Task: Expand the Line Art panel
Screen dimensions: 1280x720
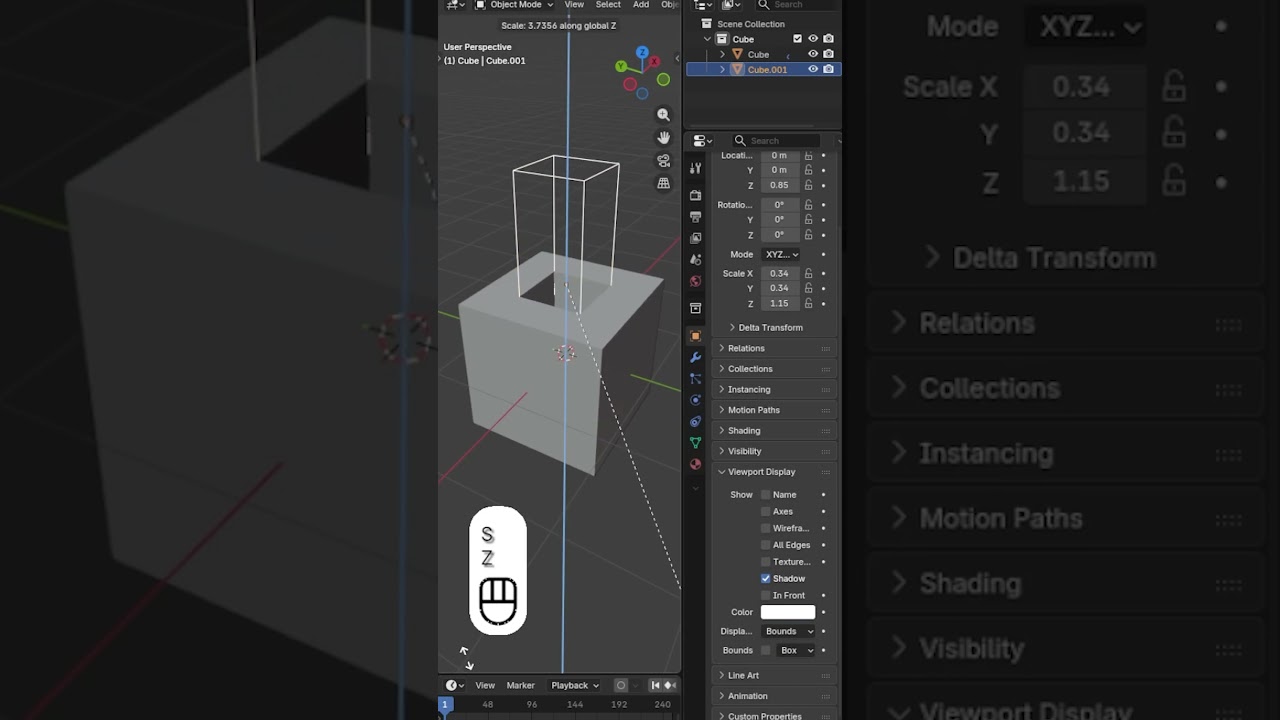Action: click(776, 675)
